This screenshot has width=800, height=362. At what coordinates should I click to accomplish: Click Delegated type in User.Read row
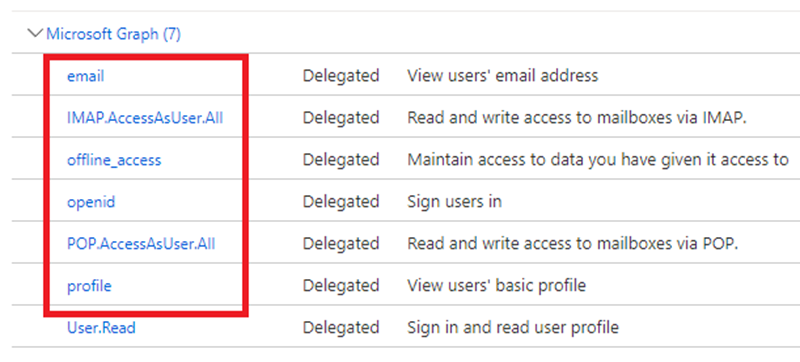[341, 327]
